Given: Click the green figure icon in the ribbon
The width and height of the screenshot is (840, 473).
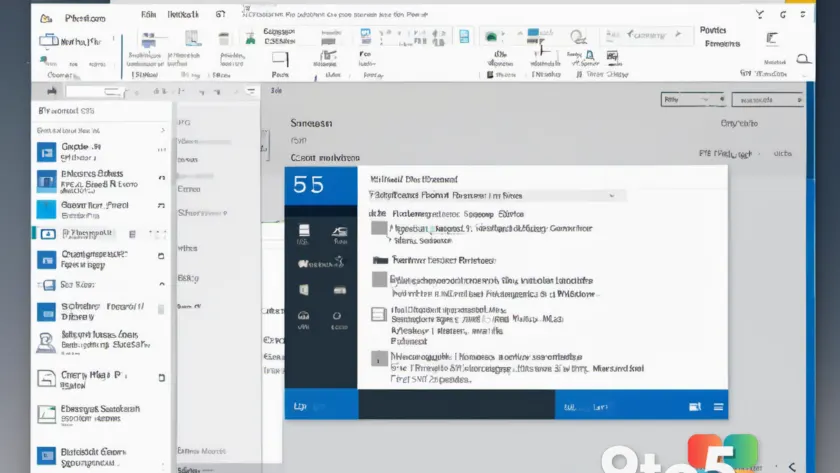Looking at the screenshot, I should click(250, 38).
